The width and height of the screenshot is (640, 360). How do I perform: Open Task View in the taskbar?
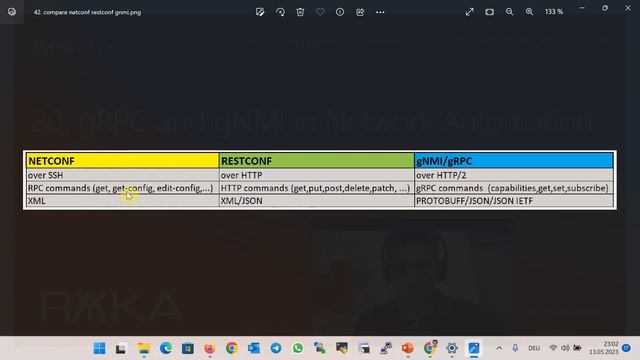pos(121,348)
